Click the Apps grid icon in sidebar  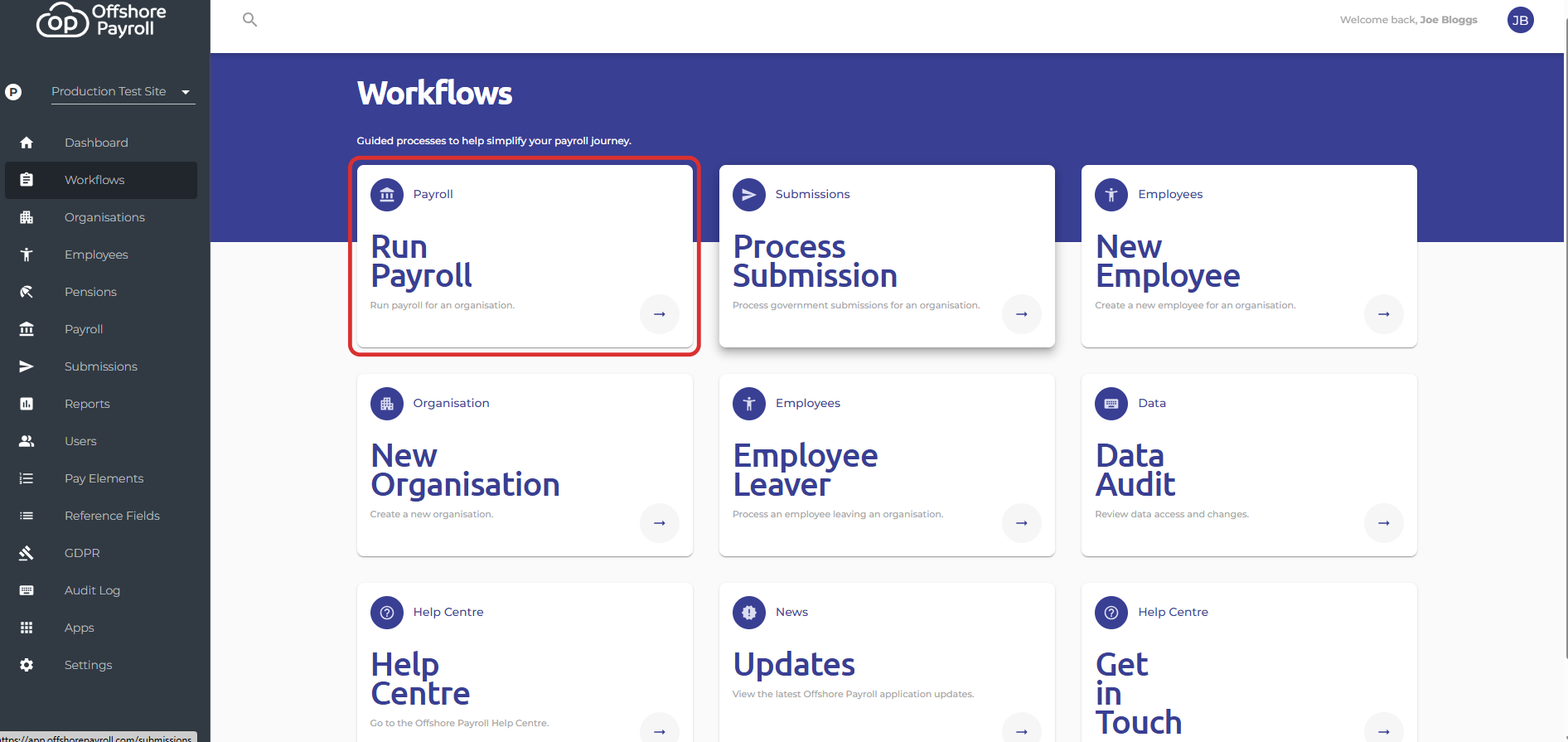[27, 628]
